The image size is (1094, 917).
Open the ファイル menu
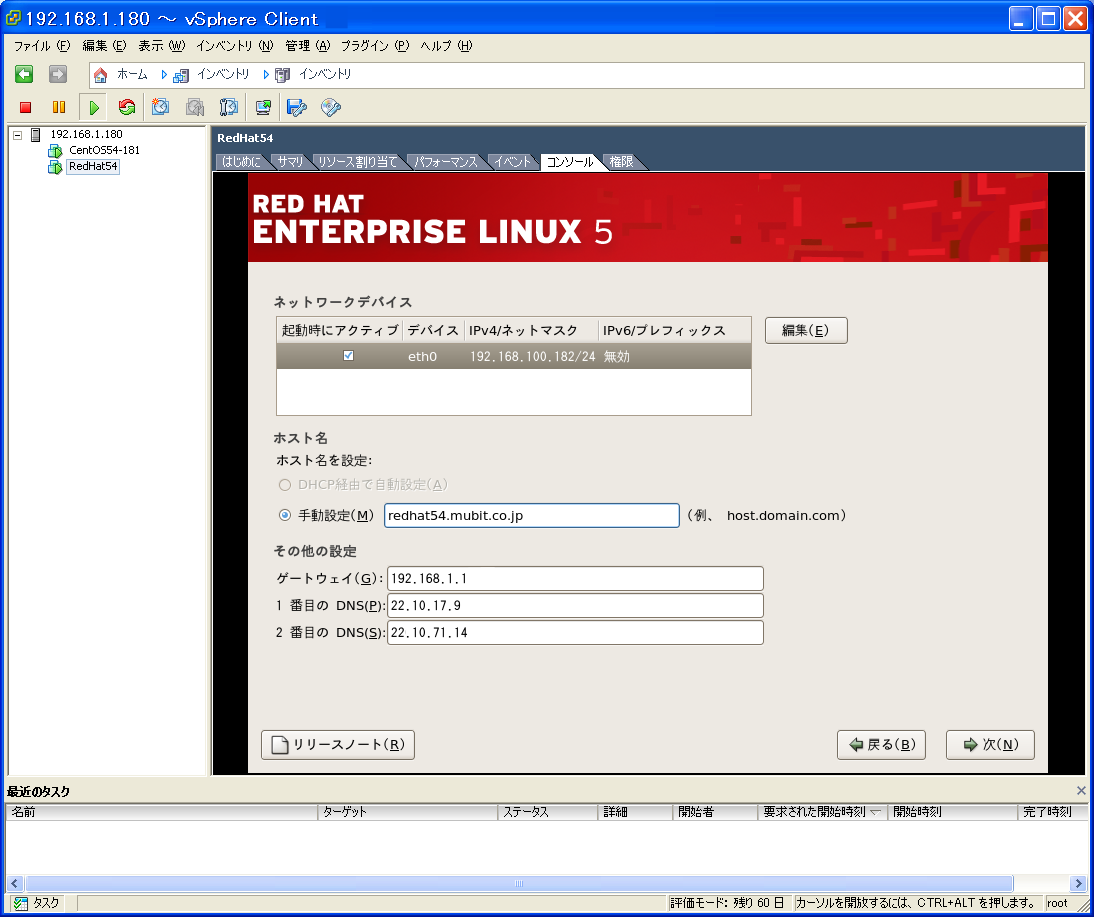pos(42,46)
